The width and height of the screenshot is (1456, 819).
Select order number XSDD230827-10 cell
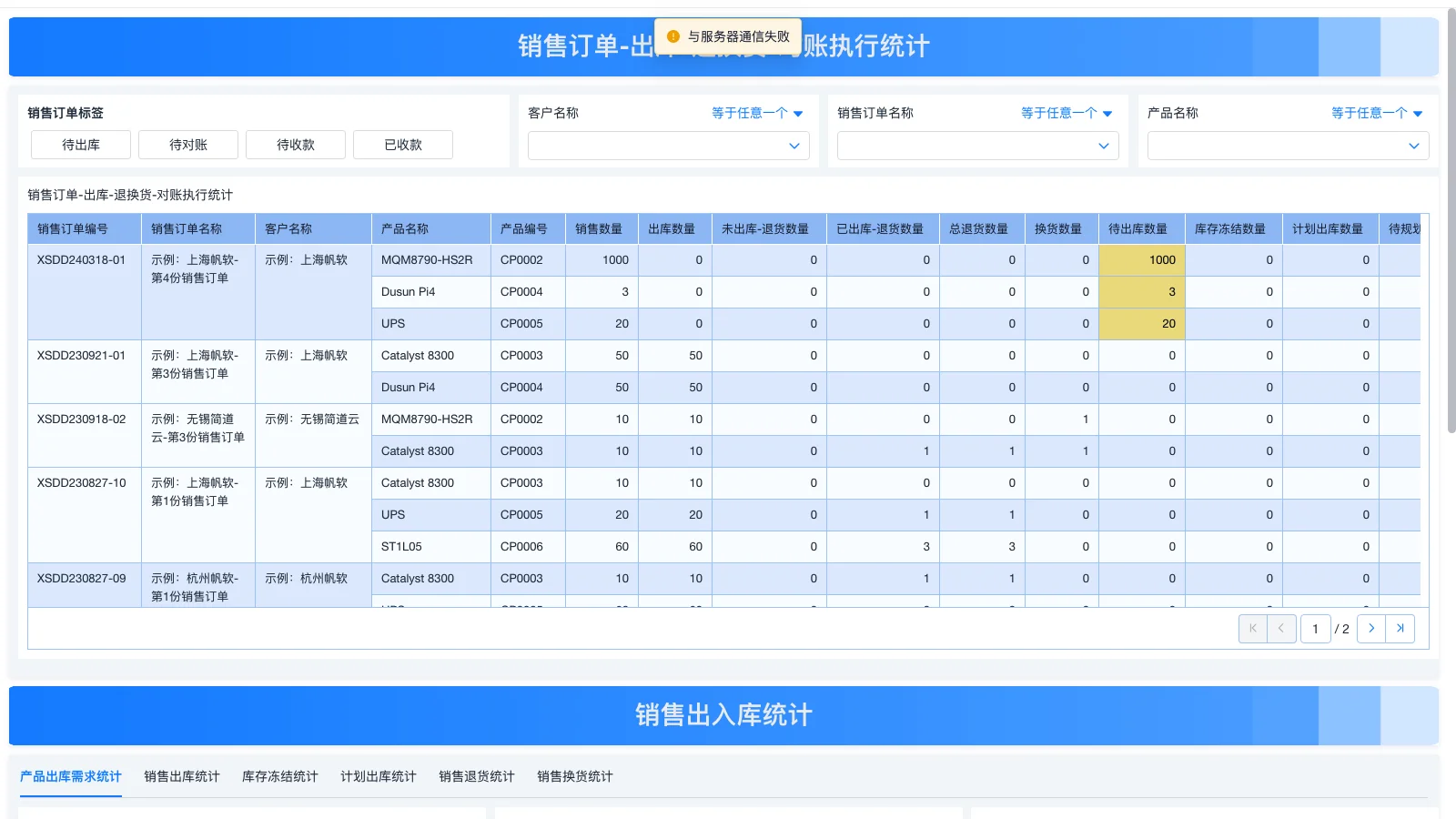pyautogui.click(x=85, y=515)
